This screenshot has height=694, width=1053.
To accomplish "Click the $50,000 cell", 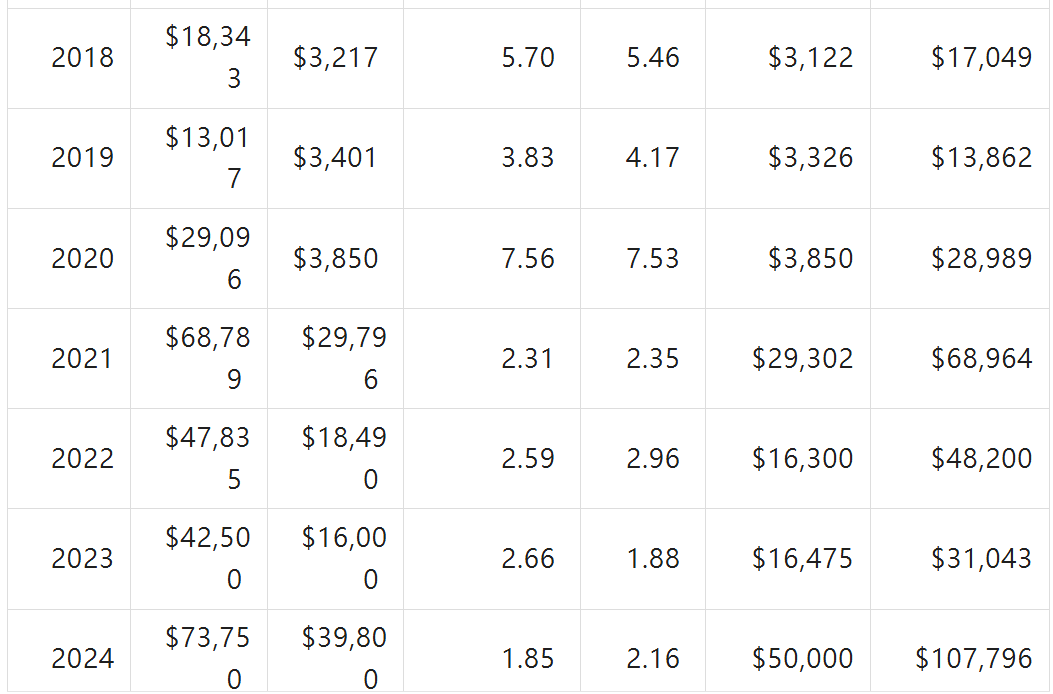I will point(802,658).
